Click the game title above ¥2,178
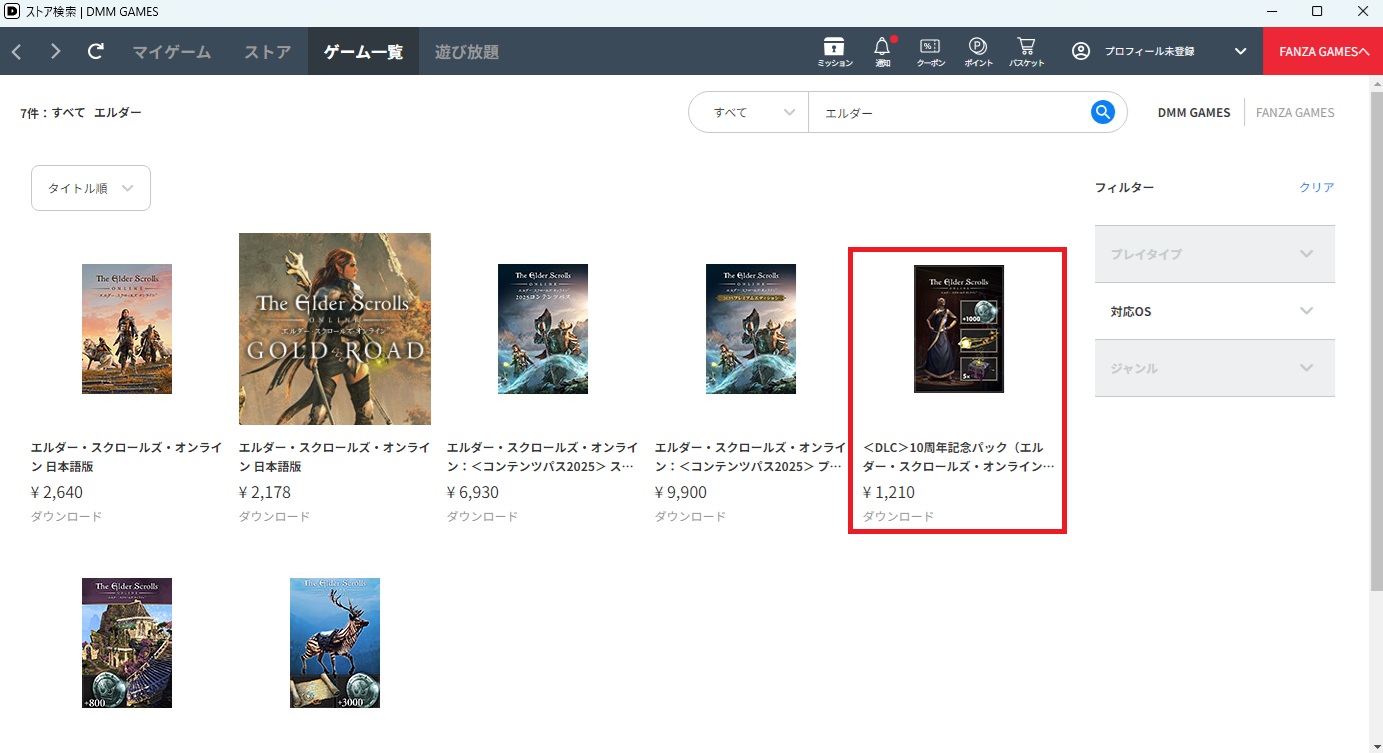The width and height of the screenshot is (1383, 753). click(x=335, y=457)
